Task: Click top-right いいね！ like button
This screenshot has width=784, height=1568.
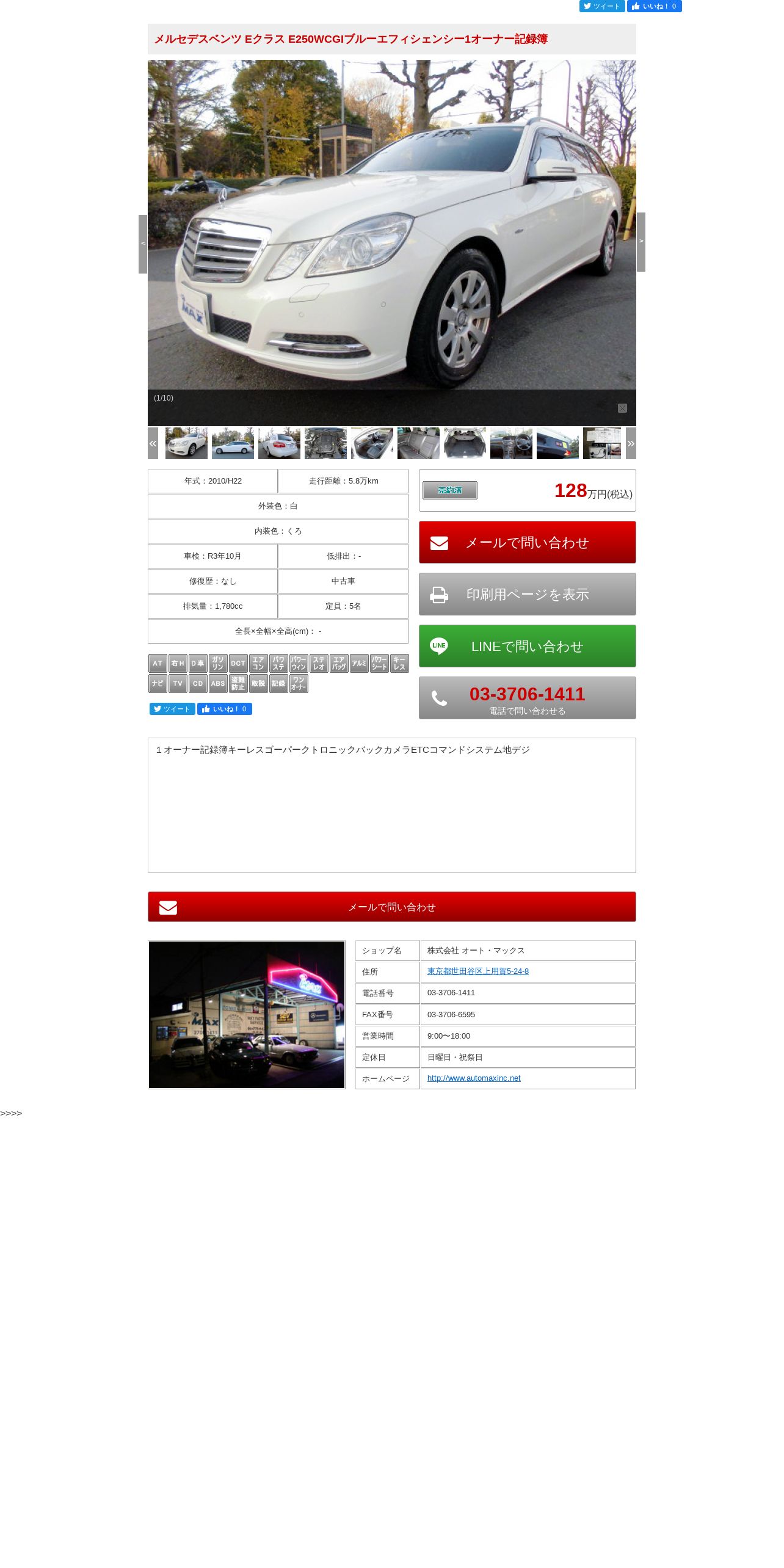Action: tap(654, 6)
